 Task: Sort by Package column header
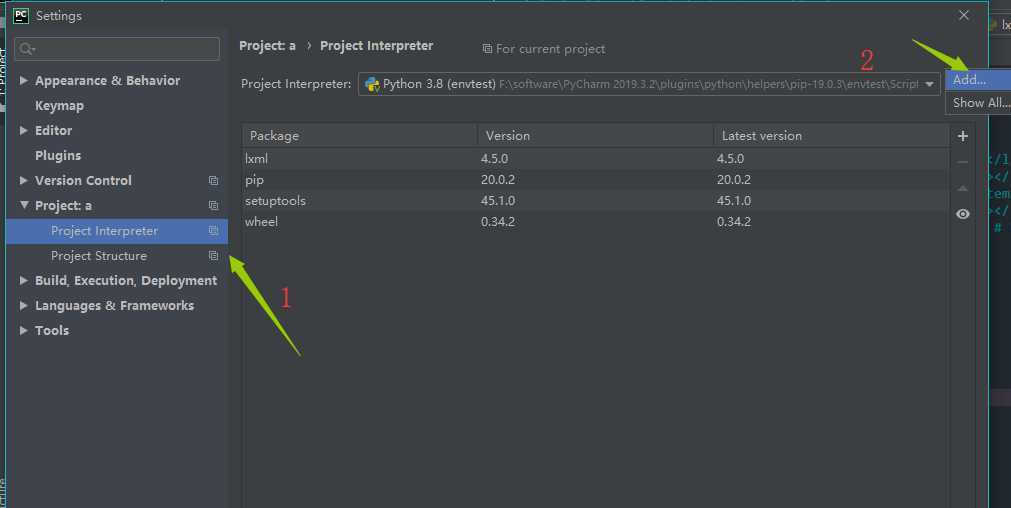[x=360, y=136]
